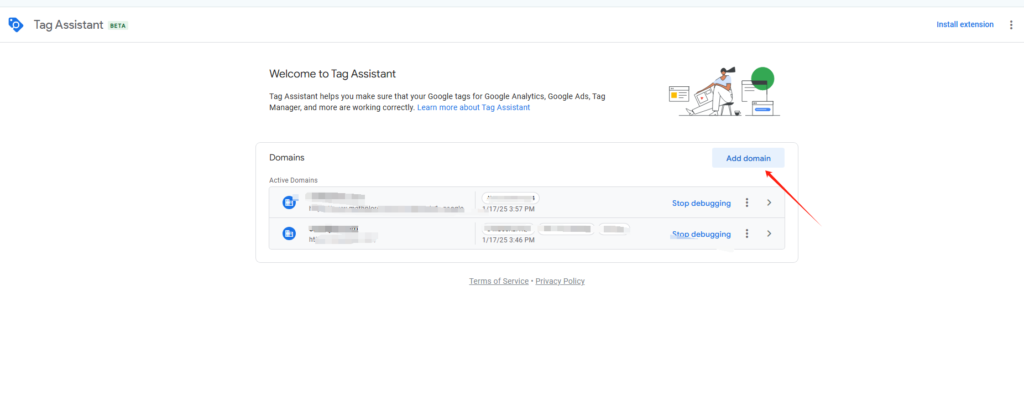Click the tag chip above 1/17/25 3:57 PM
1024x410 pixels.
(510, 198)
